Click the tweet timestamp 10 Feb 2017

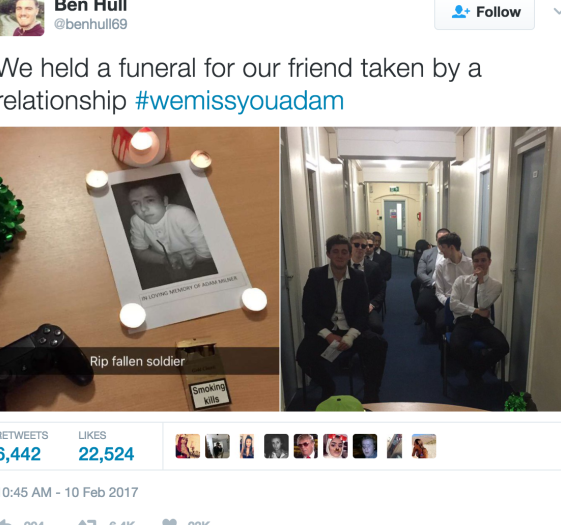point(70,492)
